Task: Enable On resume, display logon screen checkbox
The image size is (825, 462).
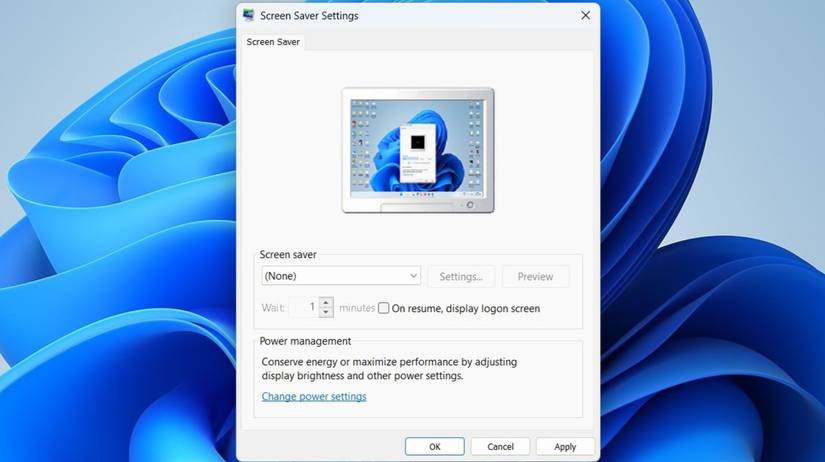Action: click(384, 308)
